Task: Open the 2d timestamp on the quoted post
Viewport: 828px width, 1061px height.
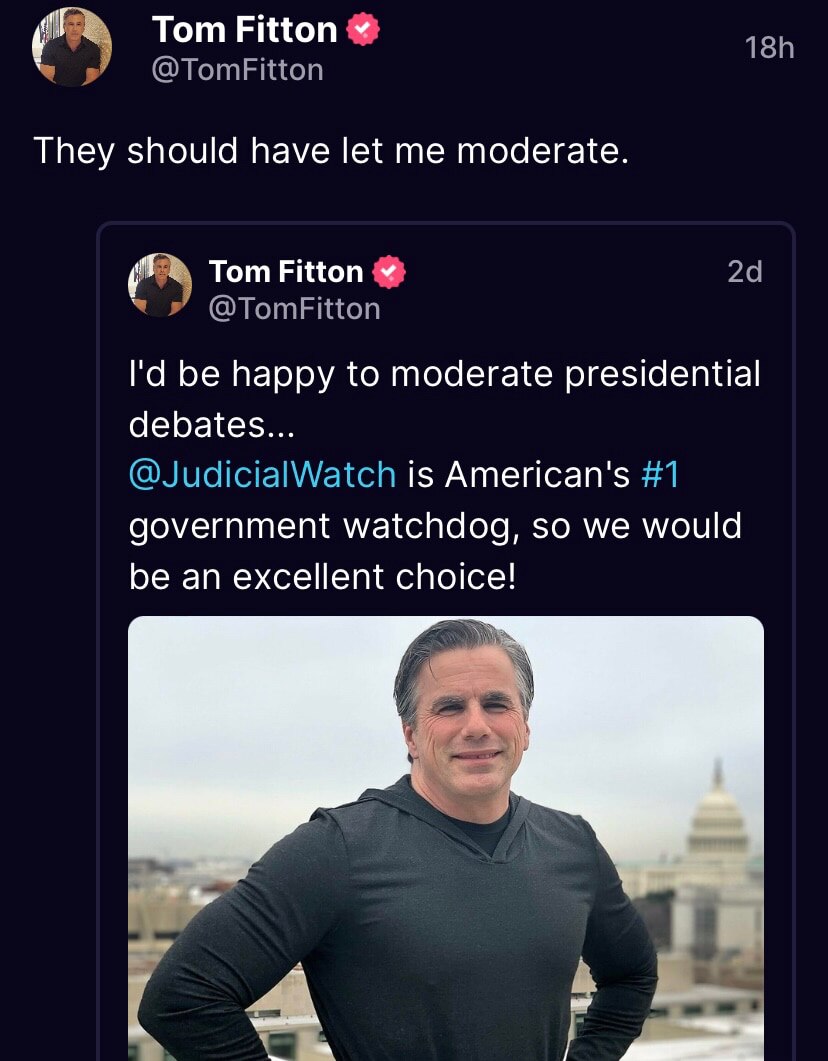Action: point(744,272)
